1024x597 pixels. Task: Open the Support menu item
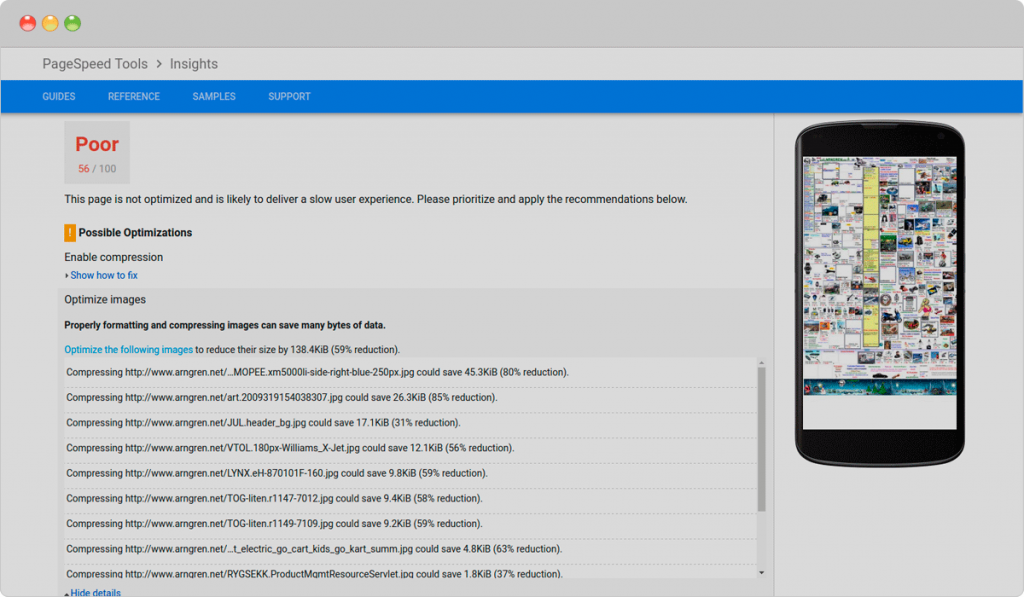[x=289, y=97]
